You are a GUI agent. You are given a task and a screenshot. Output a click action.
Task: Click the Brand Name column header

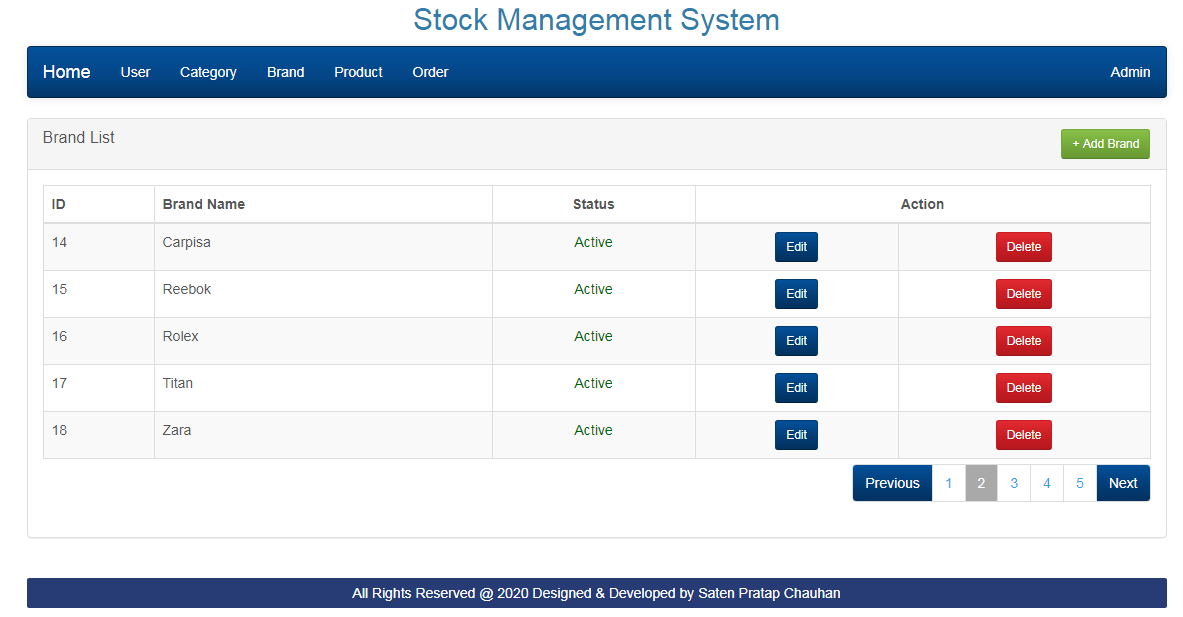[x=323, y=204]
